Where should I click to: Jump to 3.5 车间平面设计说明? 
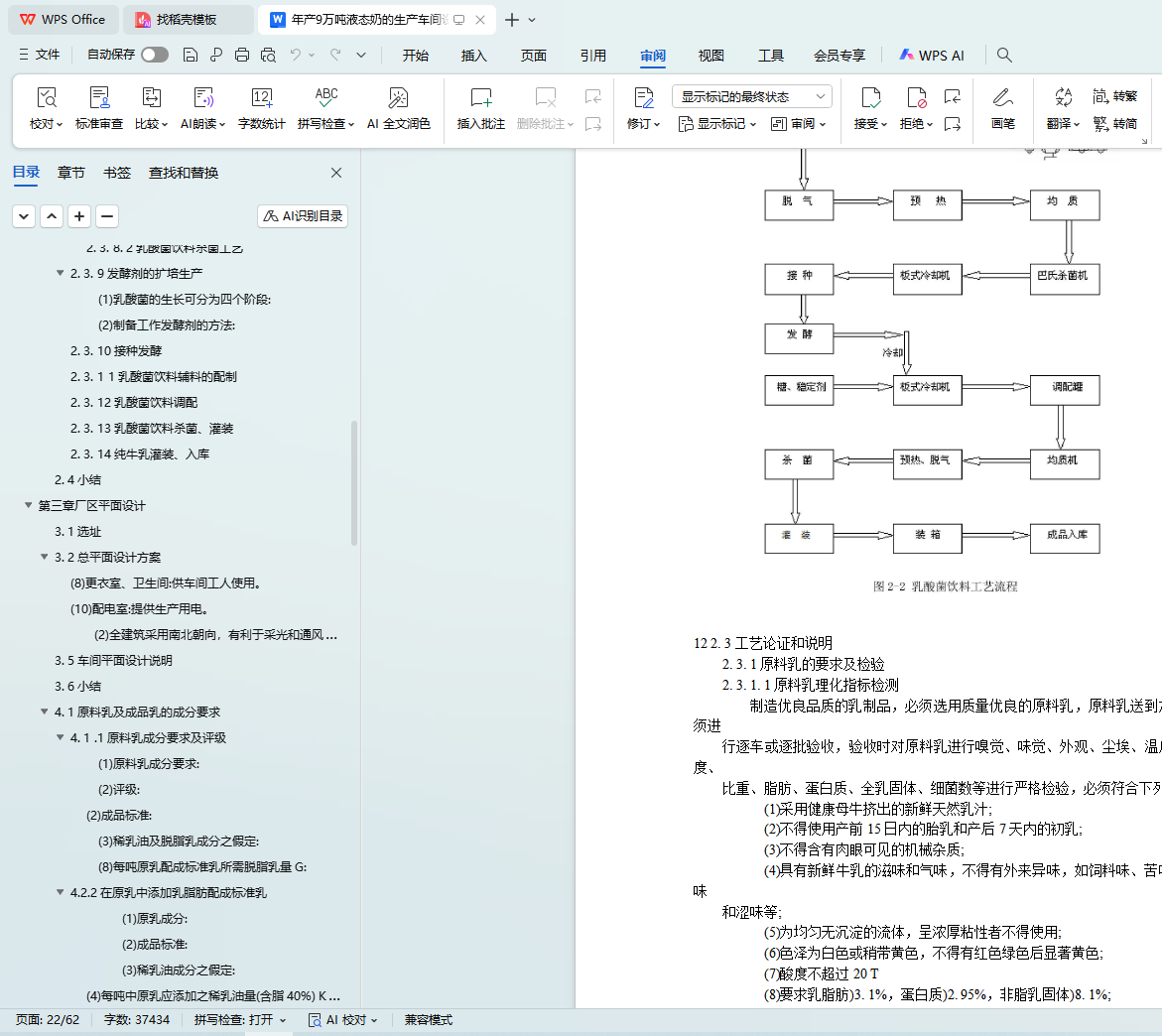pos(113,661)
